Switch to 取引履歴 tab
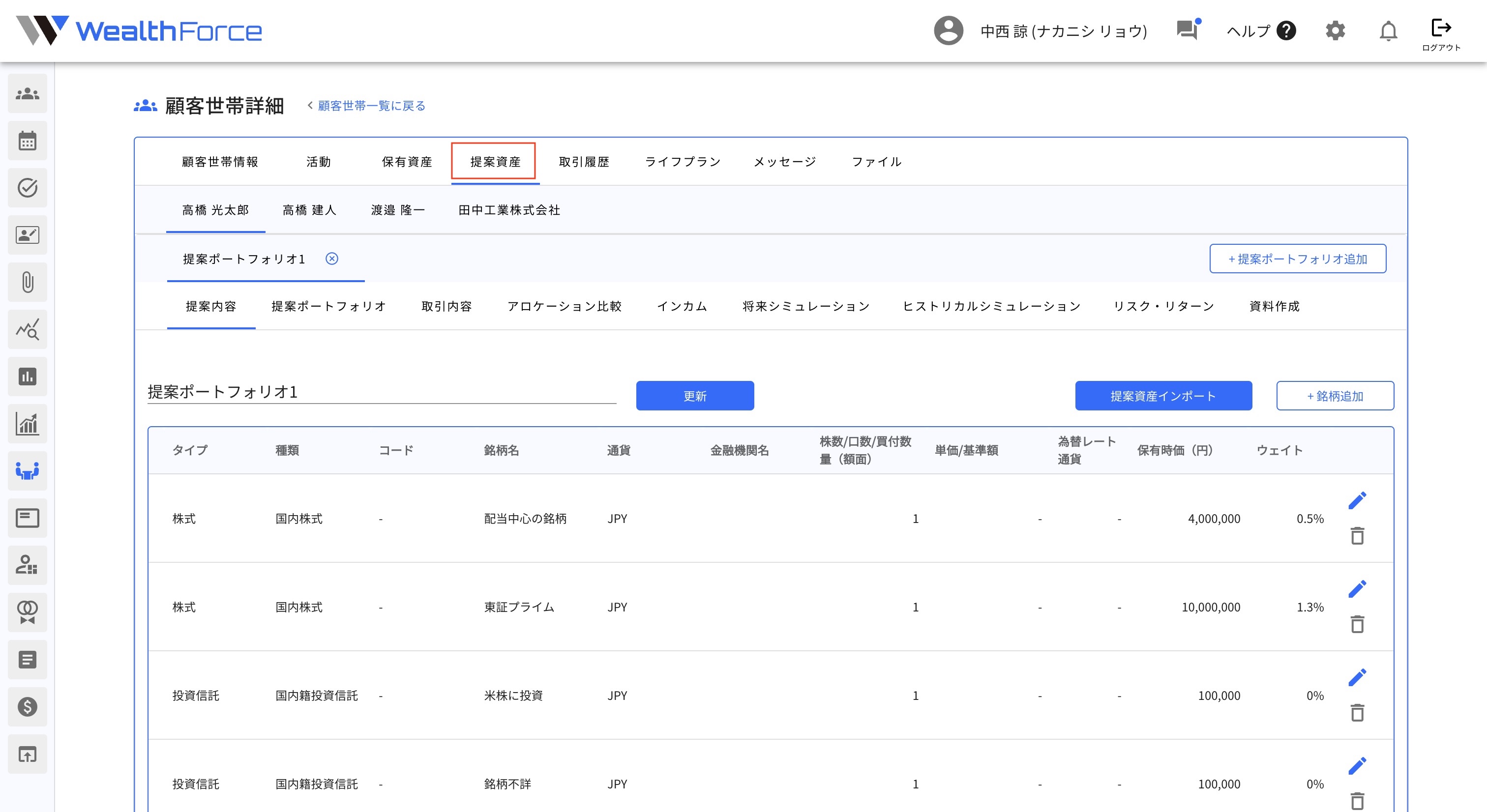Viewport: 1487px width, 812px height. point(584,162)
